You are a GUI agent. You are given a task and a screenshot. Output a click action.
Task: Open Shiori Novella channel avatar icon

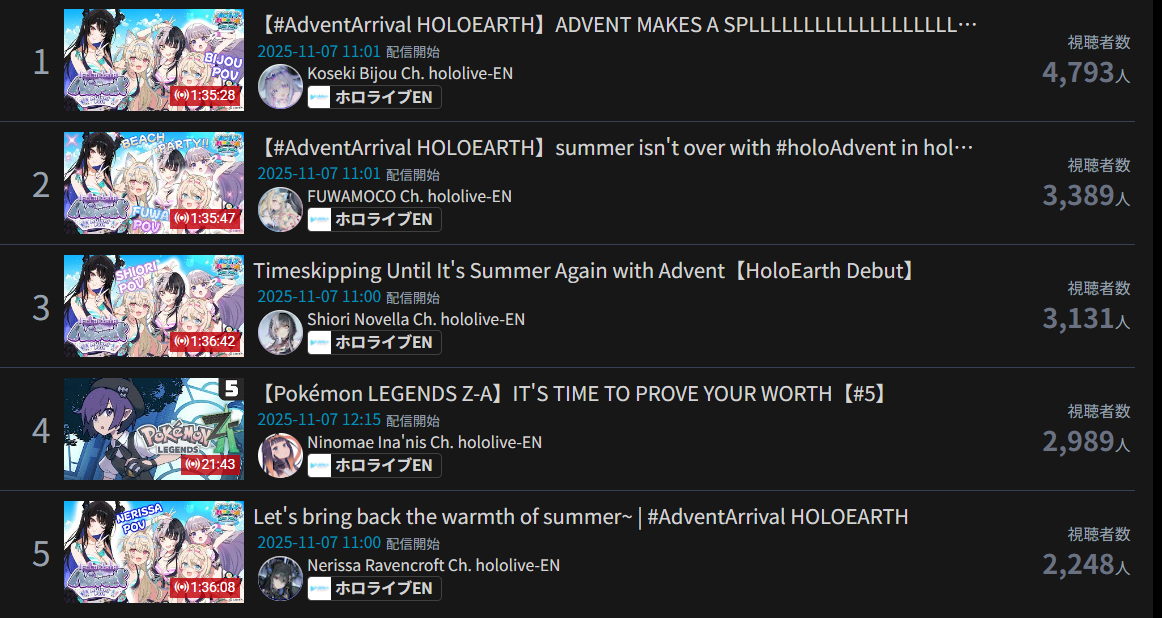coord(280,333)
